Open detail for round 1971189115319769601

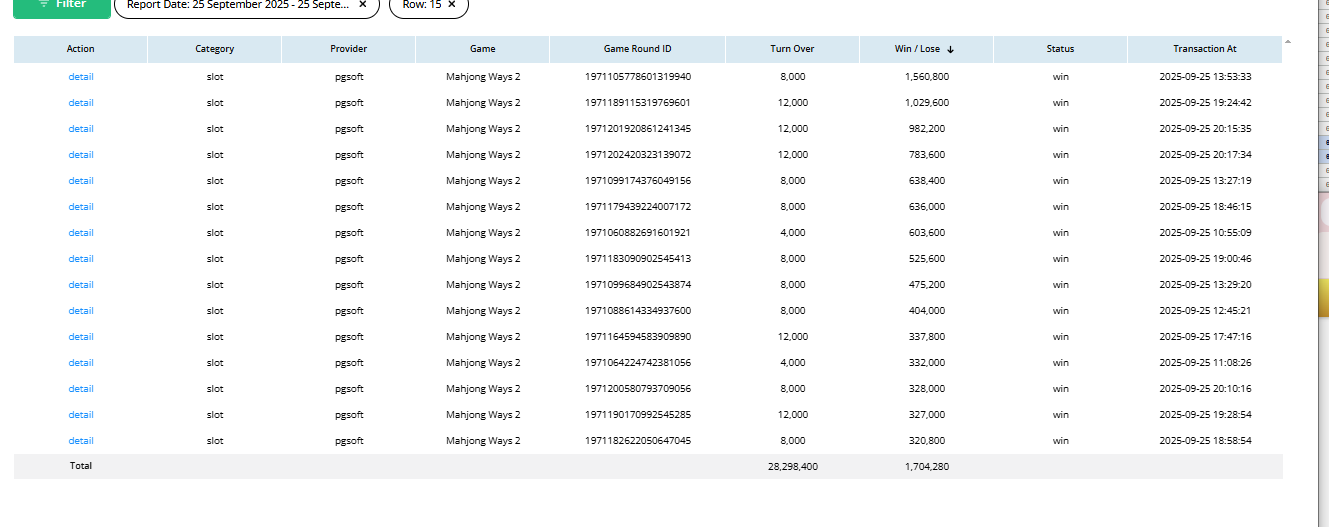[x=81, y=102]
